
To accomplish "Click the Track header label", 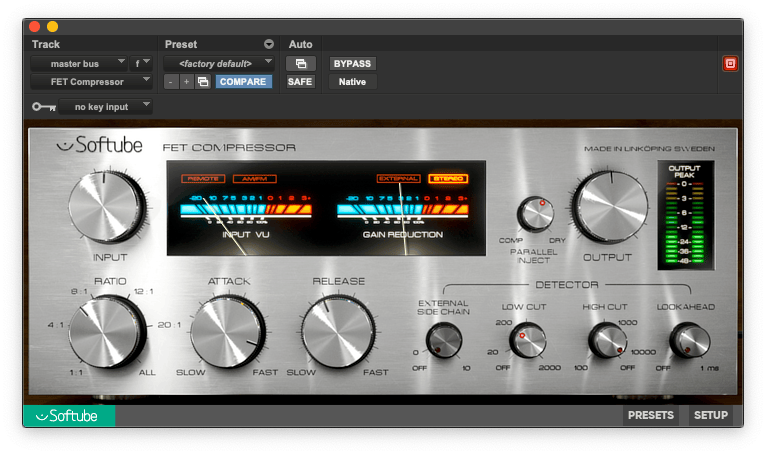I will coord(46,44).
